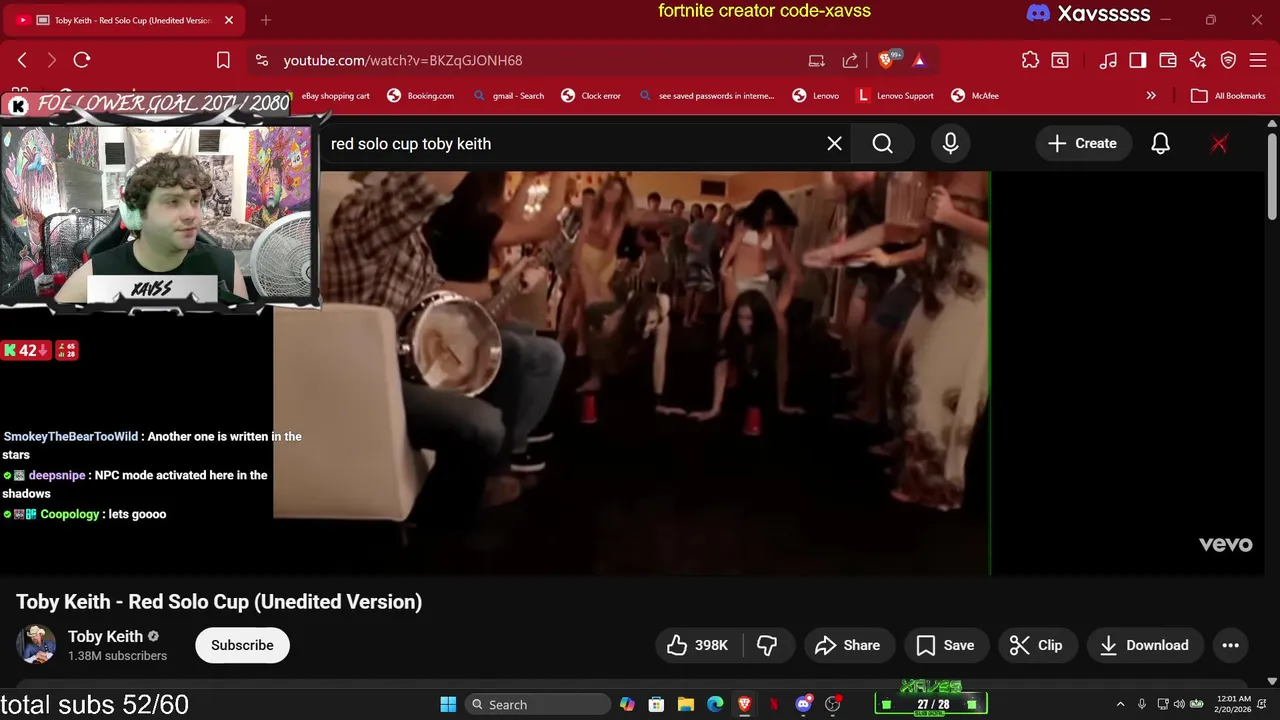Screen dimensions: 1280x720
Task: Open YouTube notifications bell
Action: point(1160,144)
